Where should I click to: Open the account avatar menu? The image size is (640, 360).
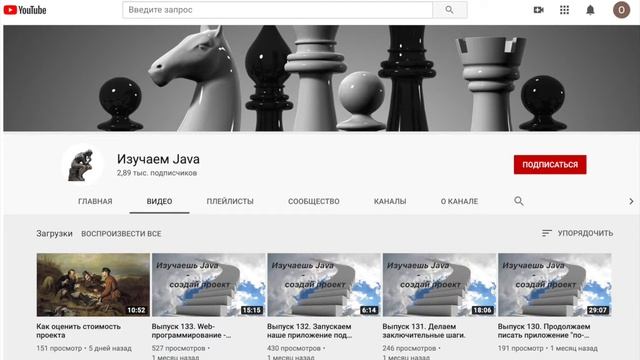pyautogui.click(x=621, y=10)
